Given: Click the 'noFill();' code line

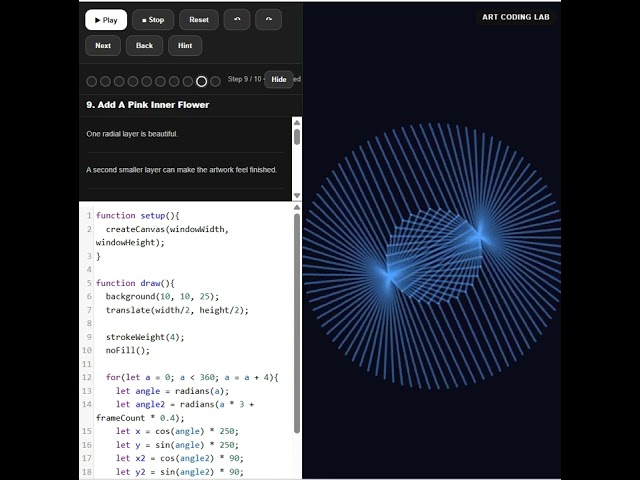Looking at the screenshot, I should tap(128, 351).
